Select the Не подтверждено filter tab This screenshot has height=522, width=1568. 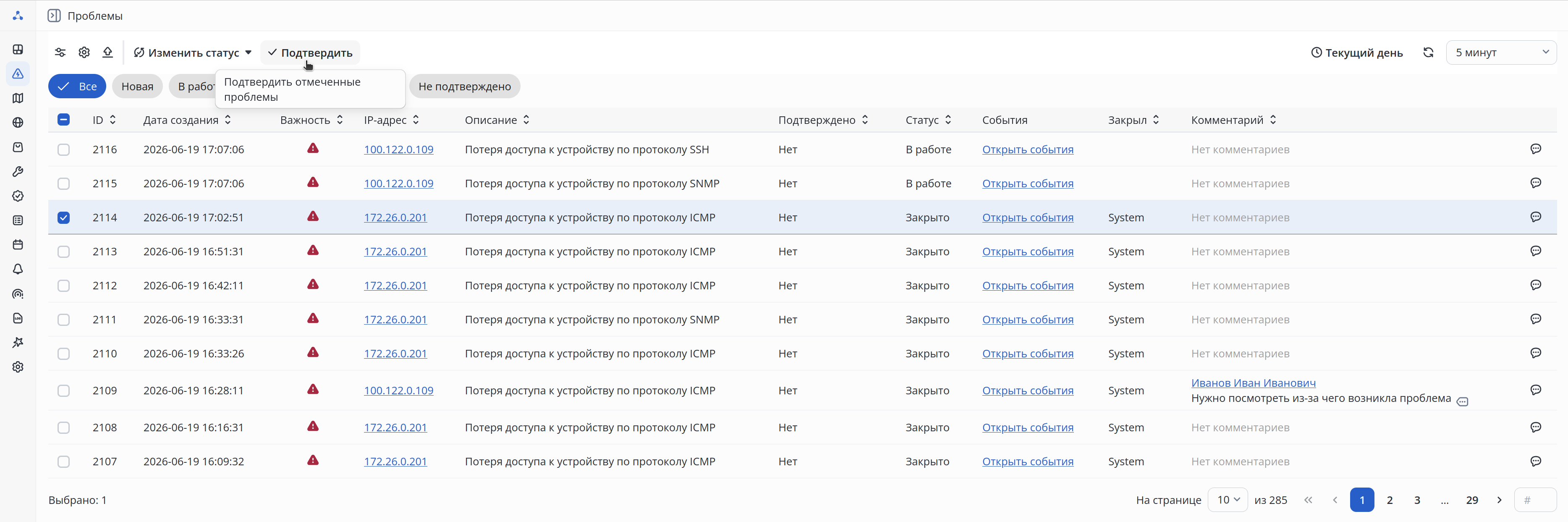pyautogui.click(x=464, y=87)
